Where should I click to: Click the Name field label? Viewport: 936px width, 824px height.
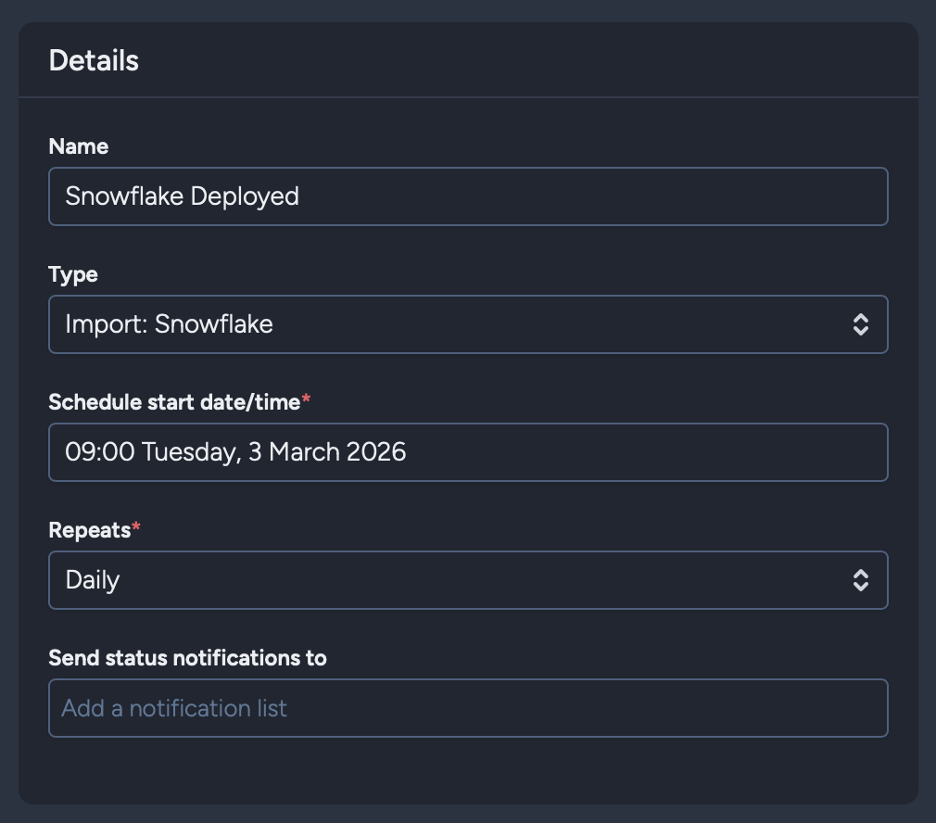pos(78,146)
